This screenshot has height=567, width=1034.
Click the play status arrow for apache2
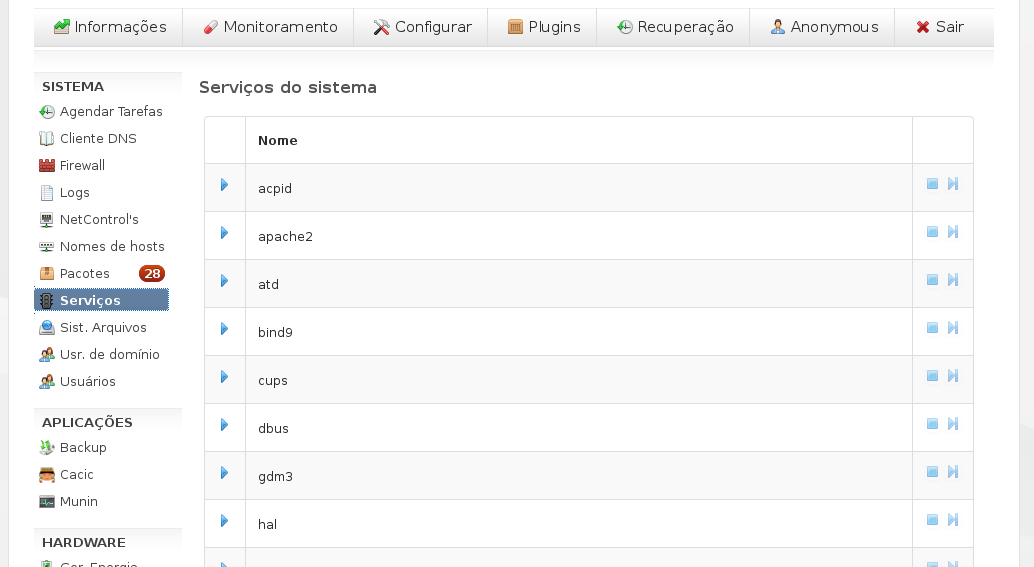(224, 233)
